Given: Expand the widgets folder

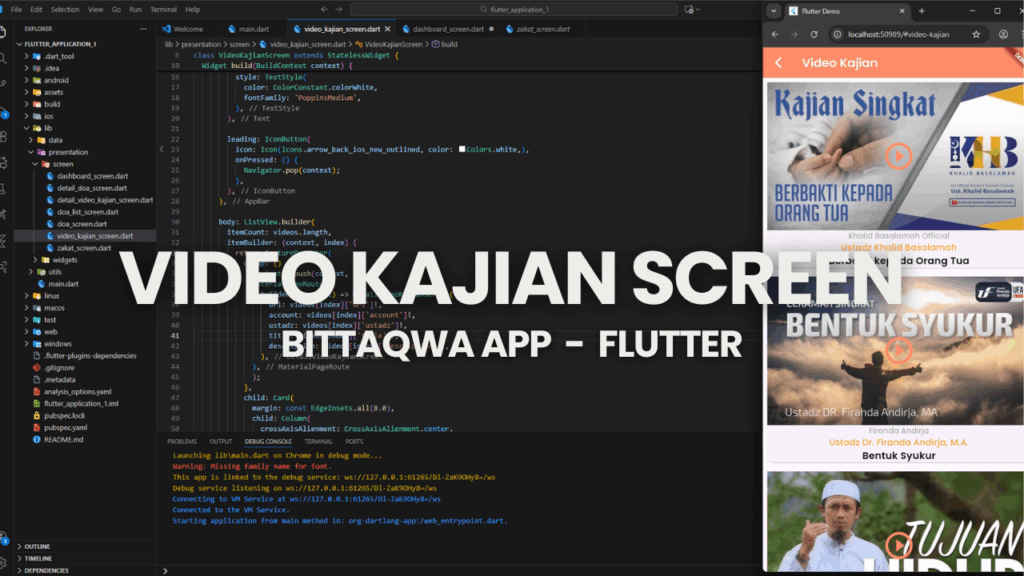Looking at the screenshot, I should click(x=35, y=260).
